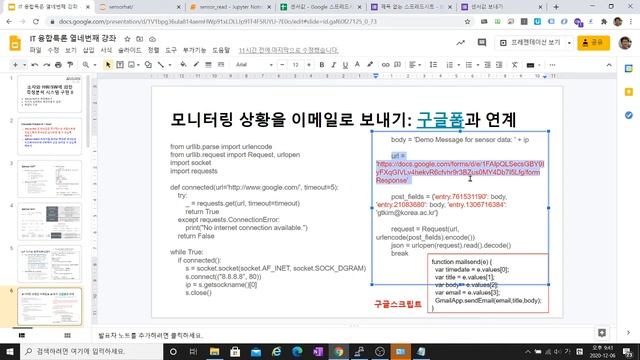640x360 pixels.
Task: Click the clear formatting icon
Action: click(515, 65)
